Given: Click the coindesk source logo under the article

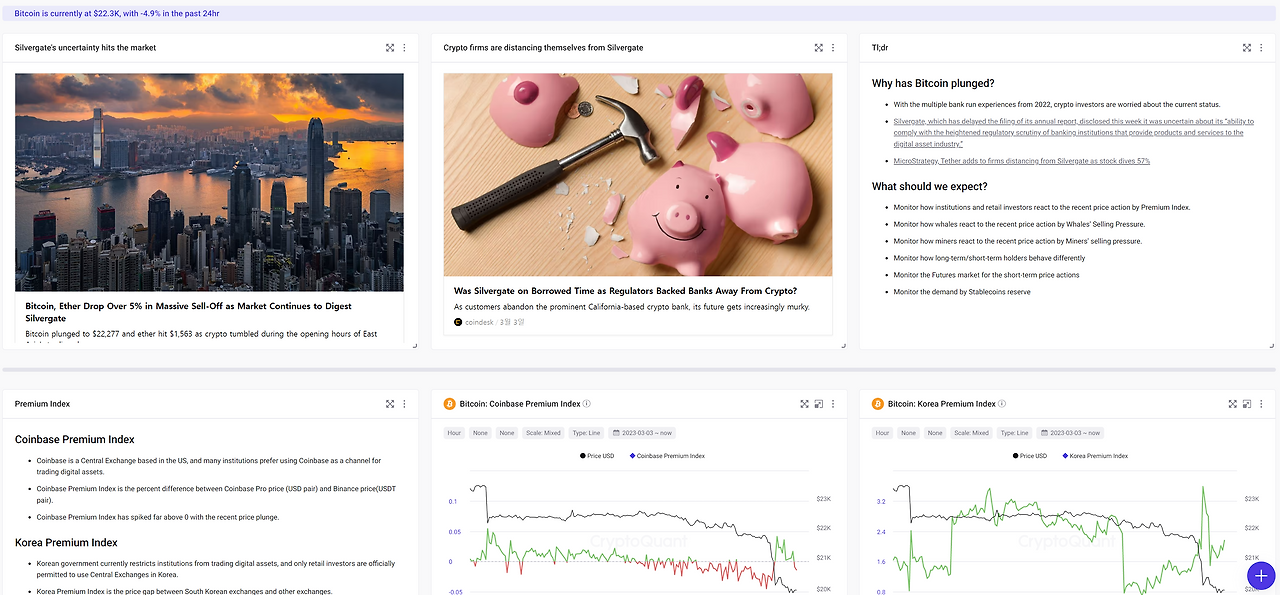Looking at the screenshot, I should [458, 322].
